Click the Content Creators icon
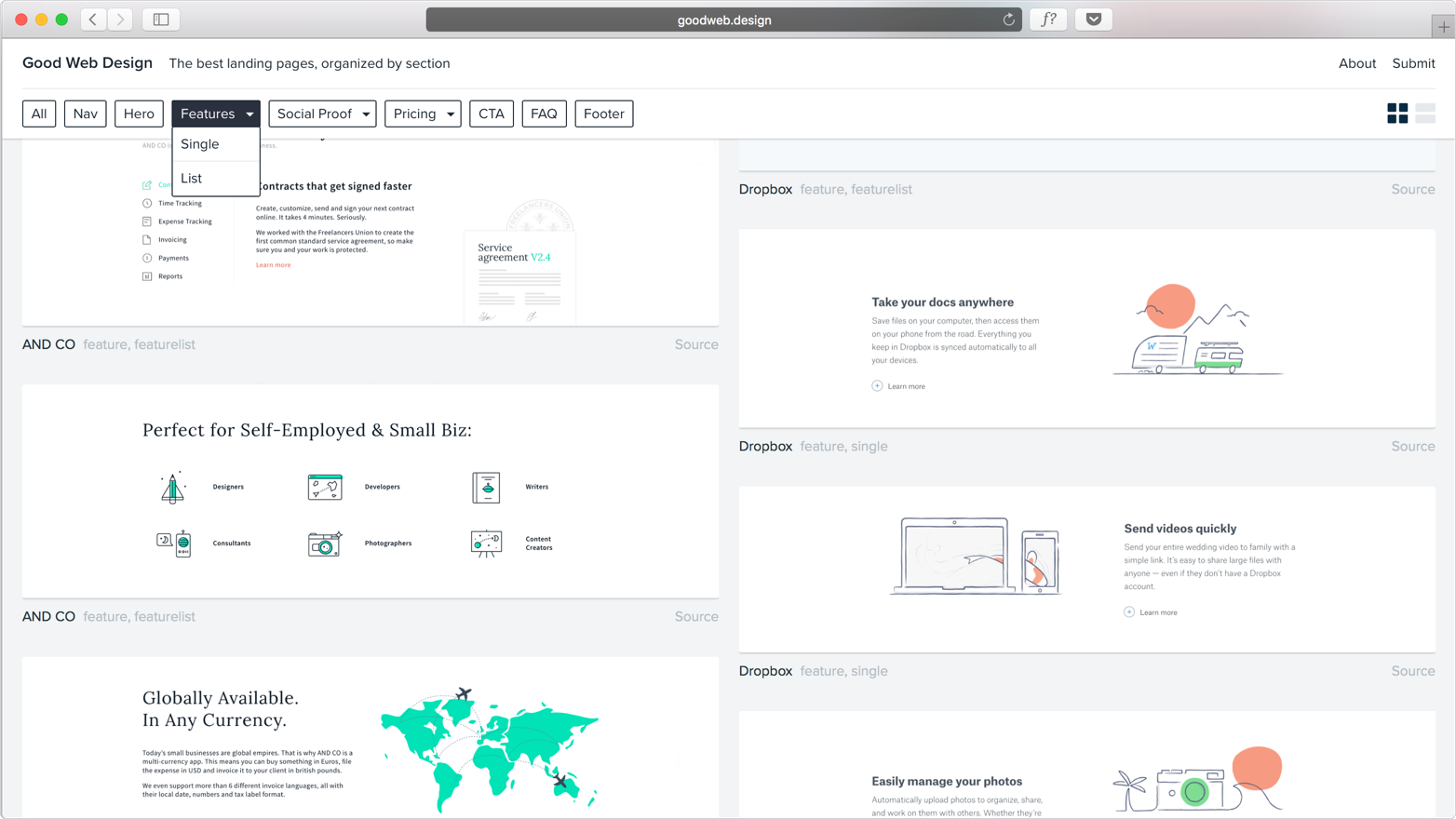Image resolution: width=1456 pixels, height=819 pixels. [x=486, y=544]
